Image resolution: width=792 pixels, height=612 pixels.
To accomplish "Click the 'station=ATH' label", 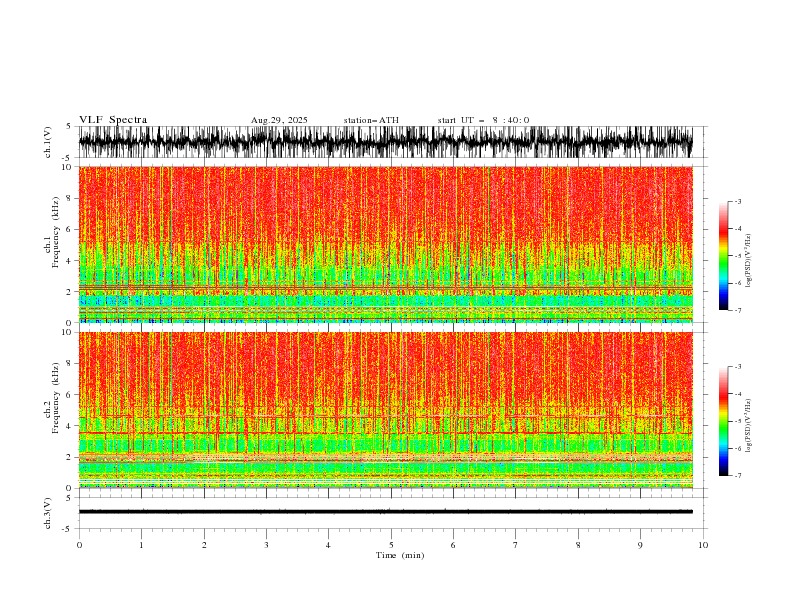I will (x=371, y=120).
